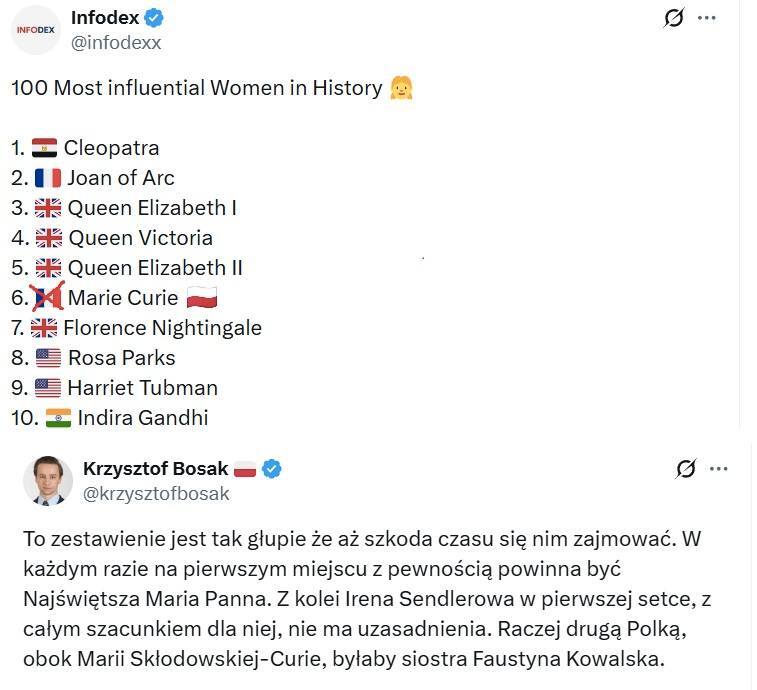Click the woman emoji after the History heading
This screenshot has width=757, height=690.
coord(401,88)
